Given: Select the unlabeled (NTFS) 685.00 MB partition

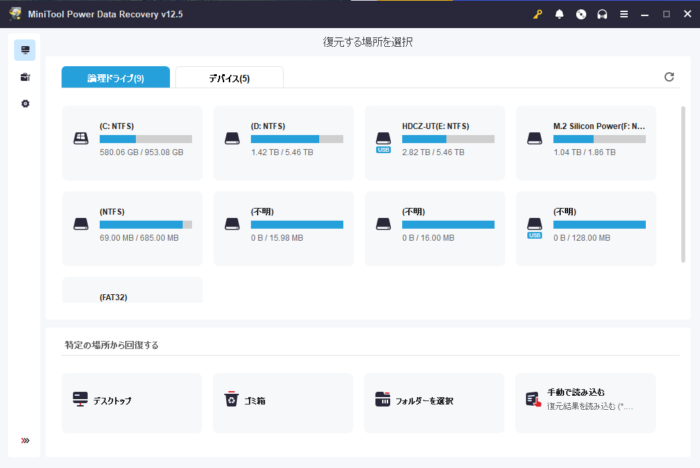Looking at the screenshot, I should click(x=132, y=229).
